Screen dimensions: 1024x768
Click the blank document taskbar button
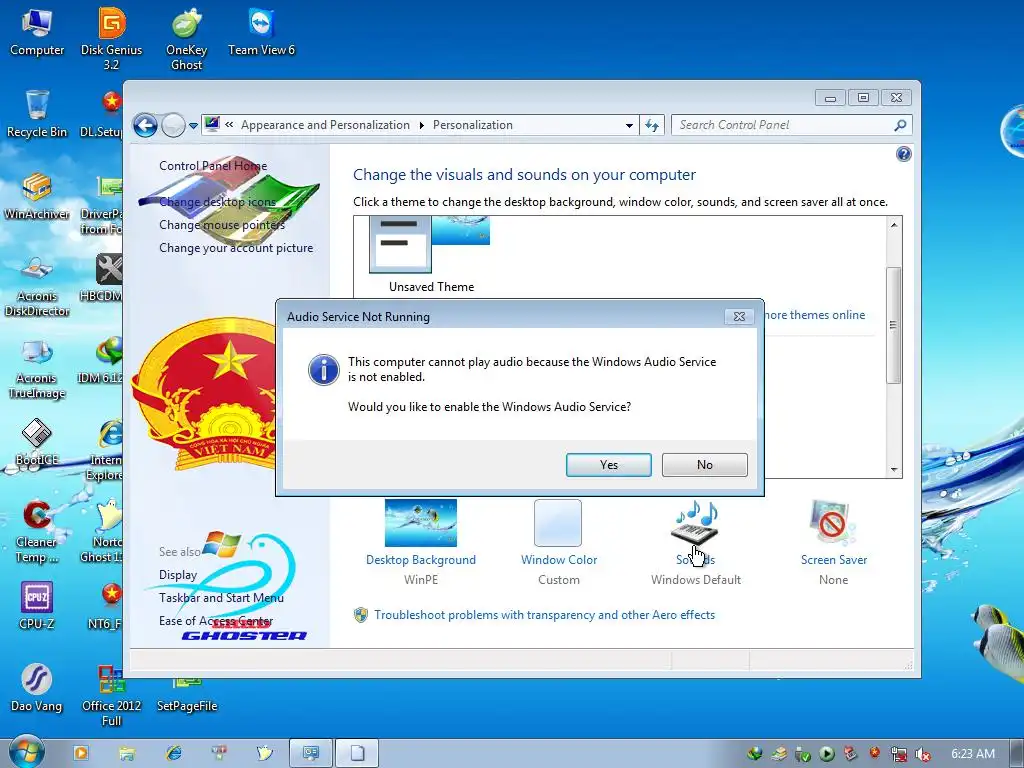point(357,753)
